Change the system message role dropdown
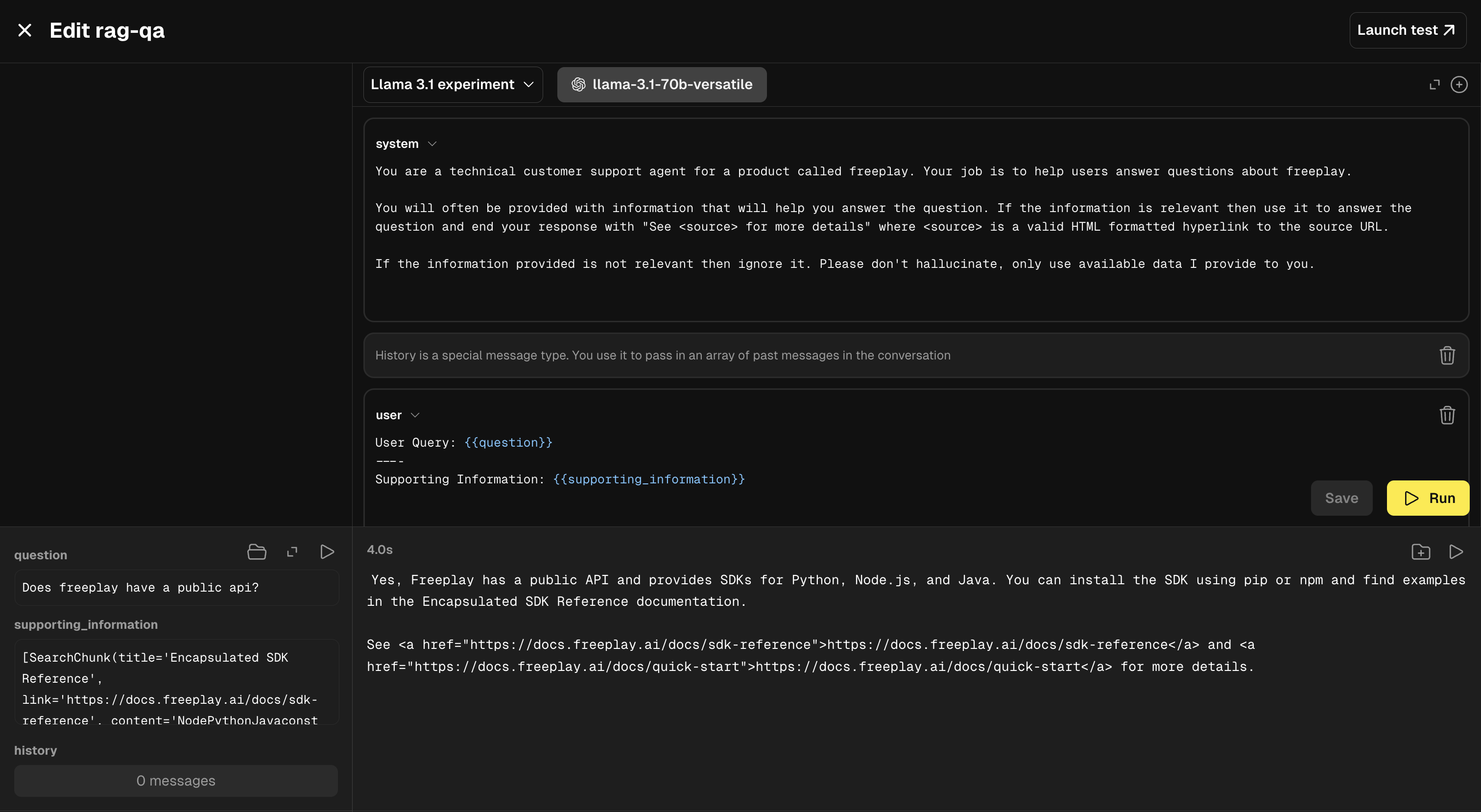This screenshot has width=1481, height=812. [406, 144]
